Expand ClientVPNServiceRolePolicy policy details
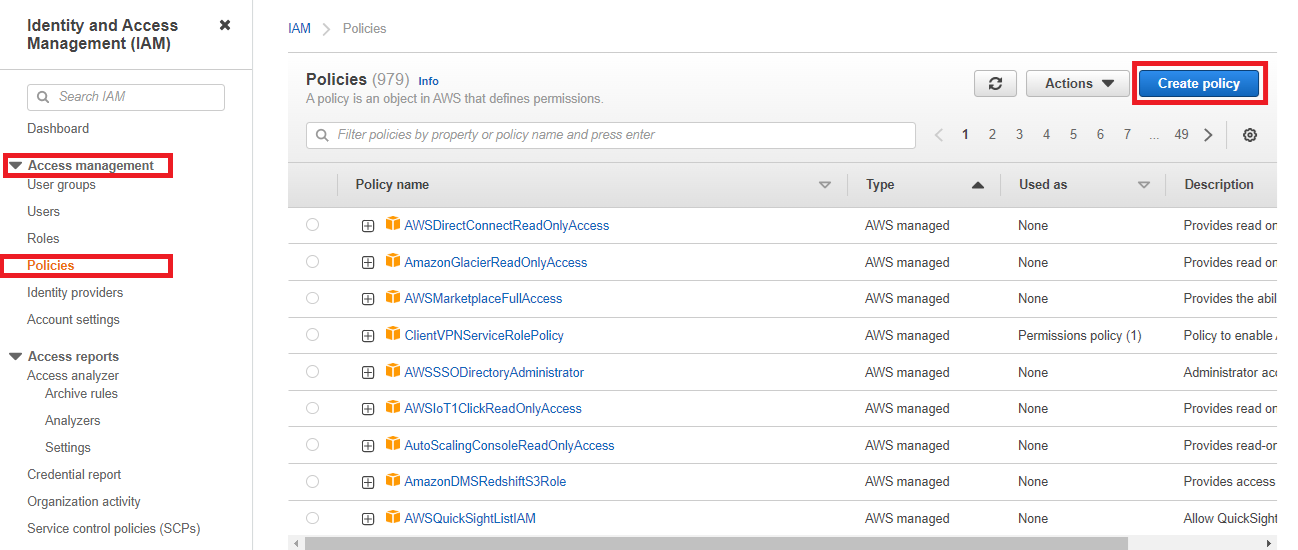 point(368,336)
